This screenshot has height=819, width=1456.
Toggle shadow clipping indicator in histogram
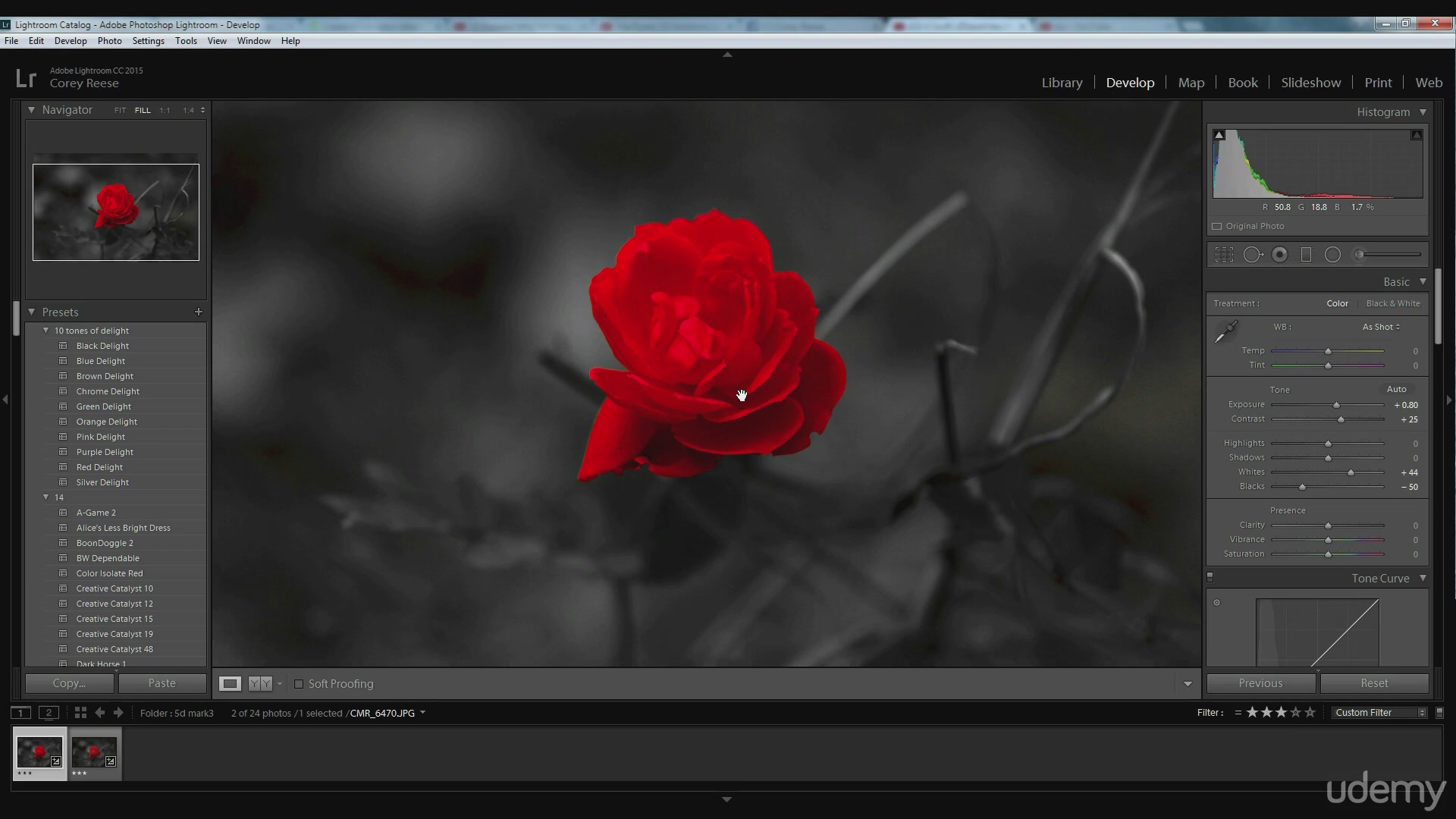(x=1219, y=135)
